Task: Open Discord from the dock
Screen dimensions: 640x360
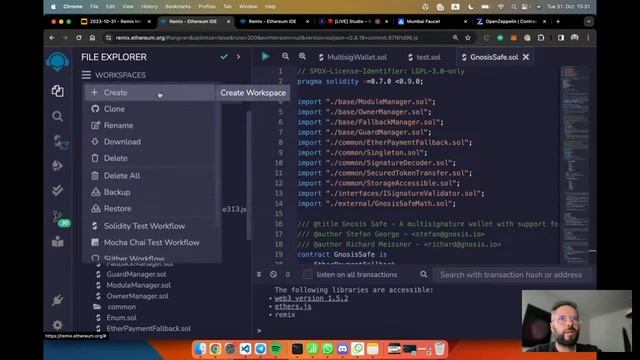Action: tap(342, 349)
